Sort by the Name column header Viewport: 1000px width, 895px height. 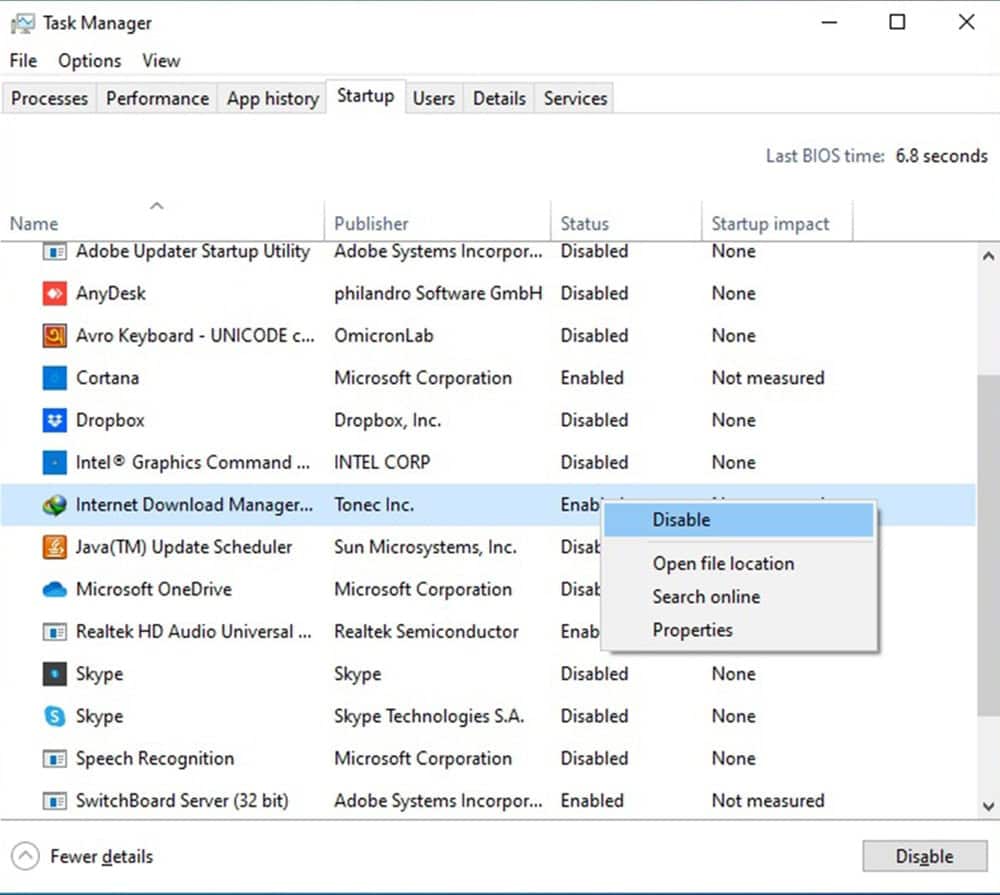(162, 221)
